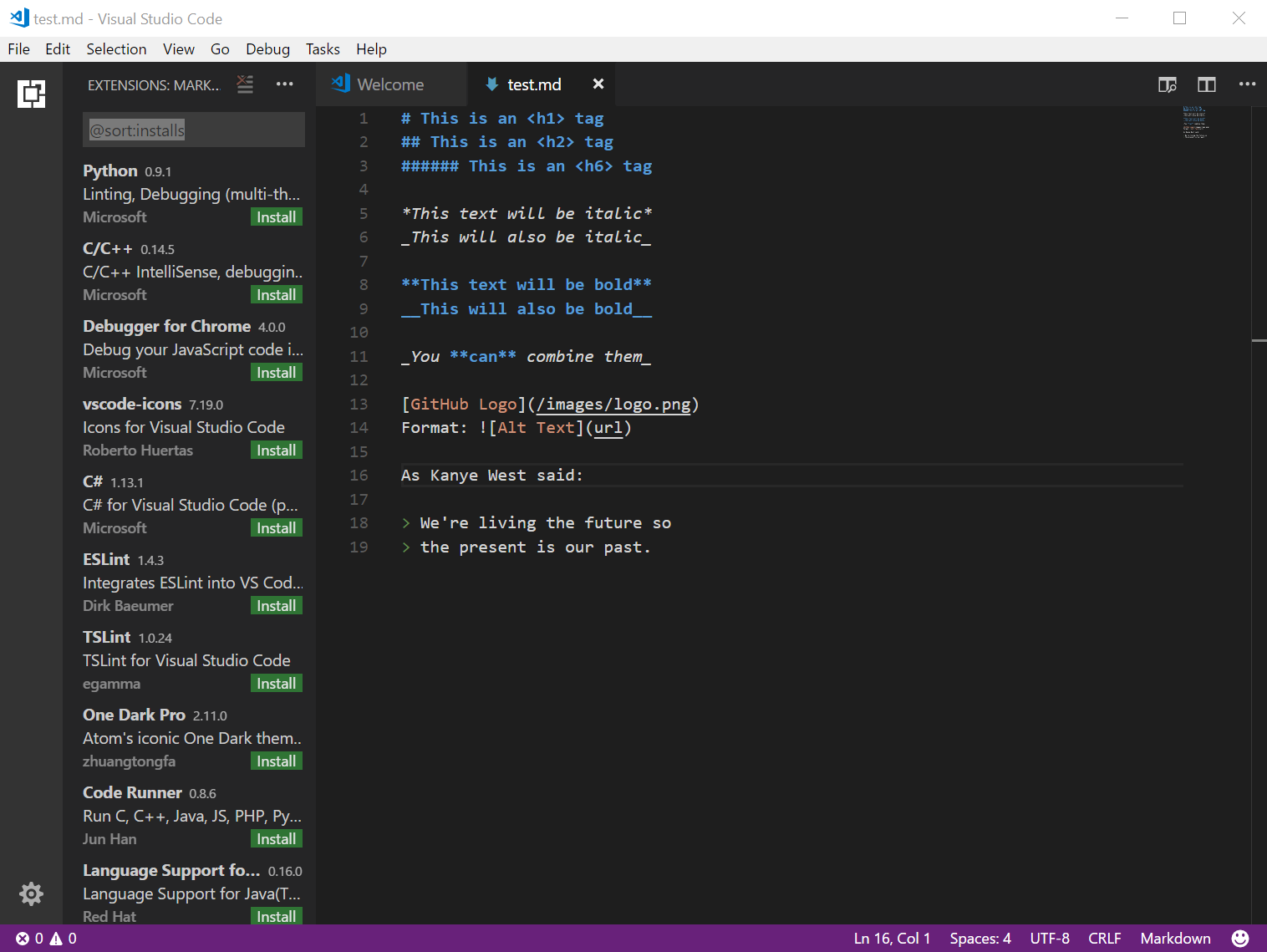Install the Python extension
Viewport: 1267px width, 952px height.
pyautogui.click(x=276, y=217)
